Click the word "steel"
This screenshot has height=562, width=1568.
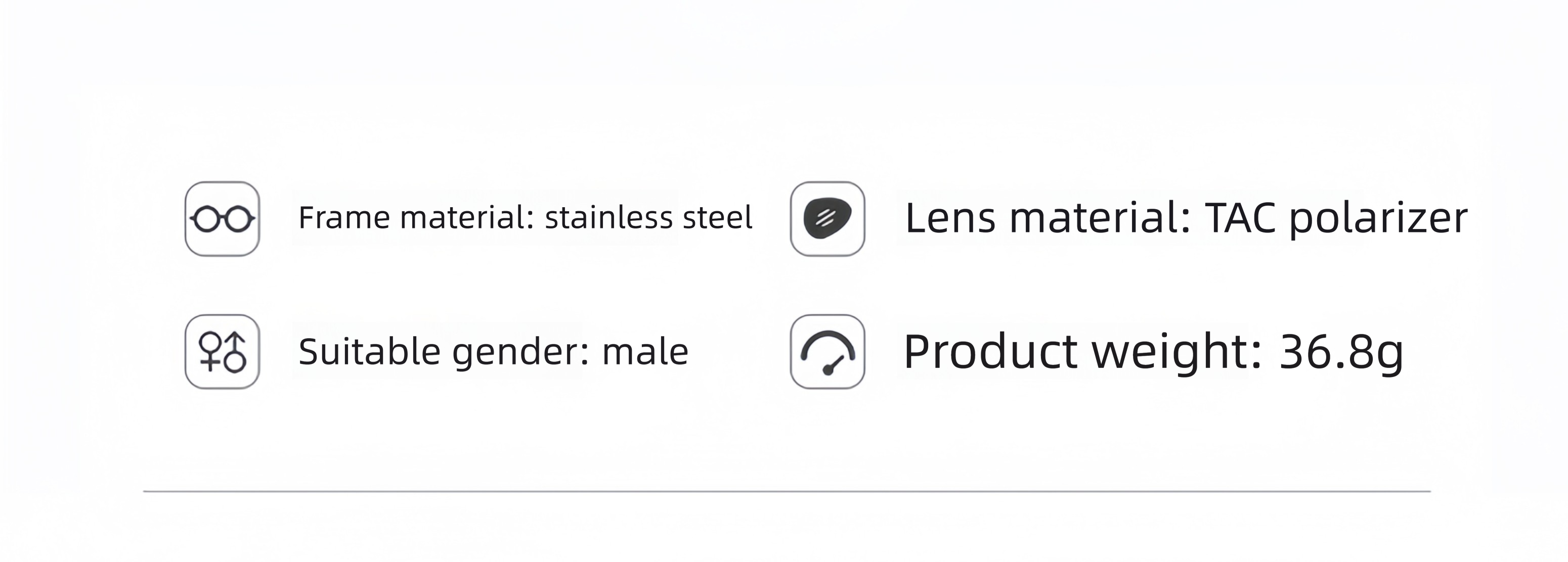point(718,218)
